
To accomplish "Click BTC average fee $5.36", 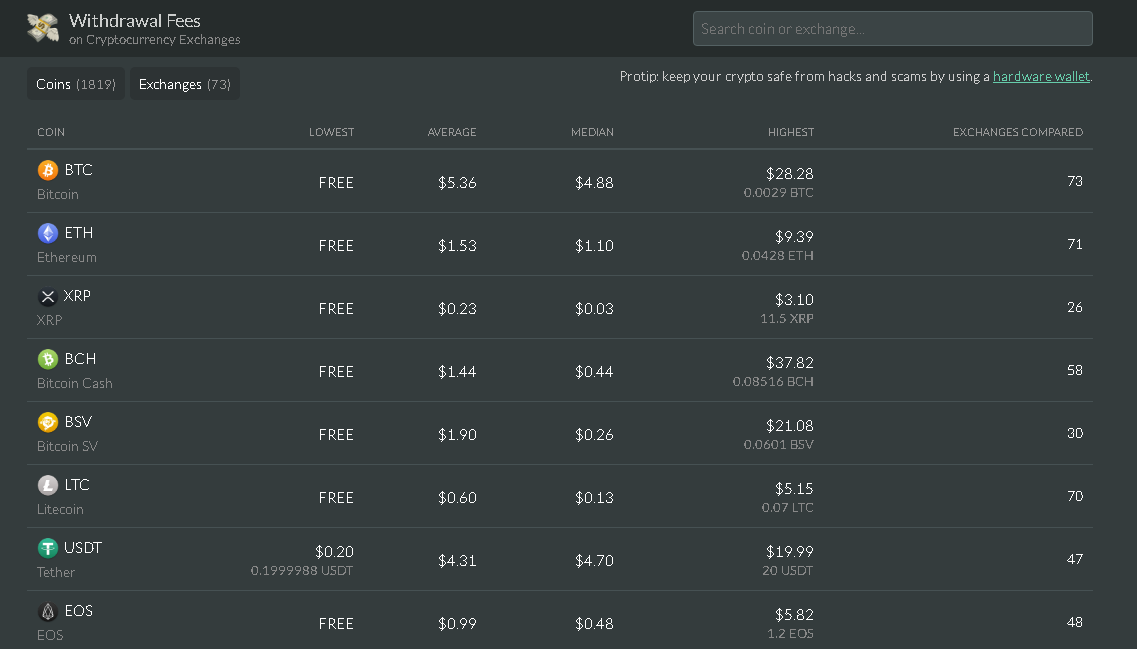I will tap(457, 183).
